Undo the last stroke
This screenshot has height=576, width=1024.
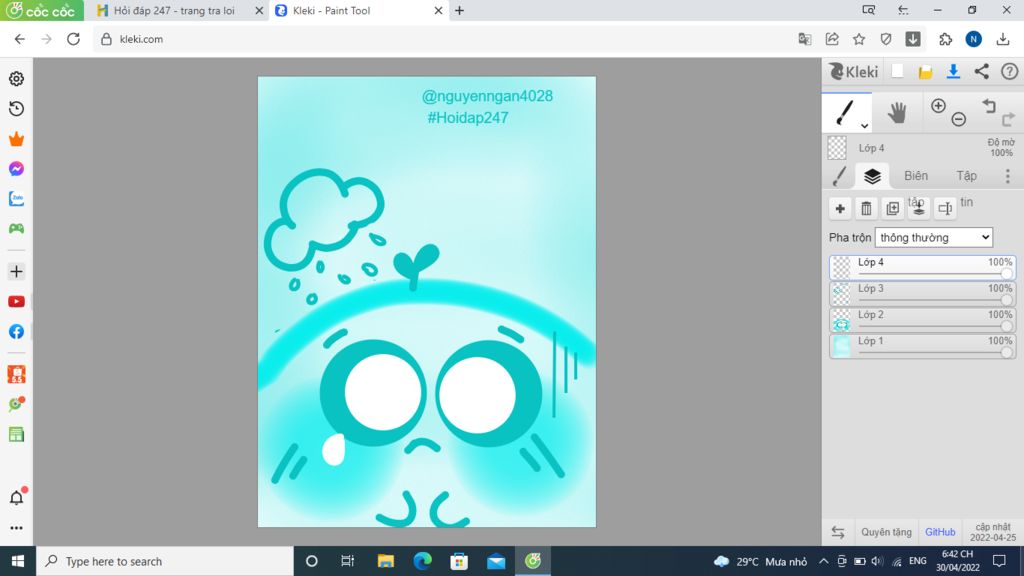tap(989, 106)
